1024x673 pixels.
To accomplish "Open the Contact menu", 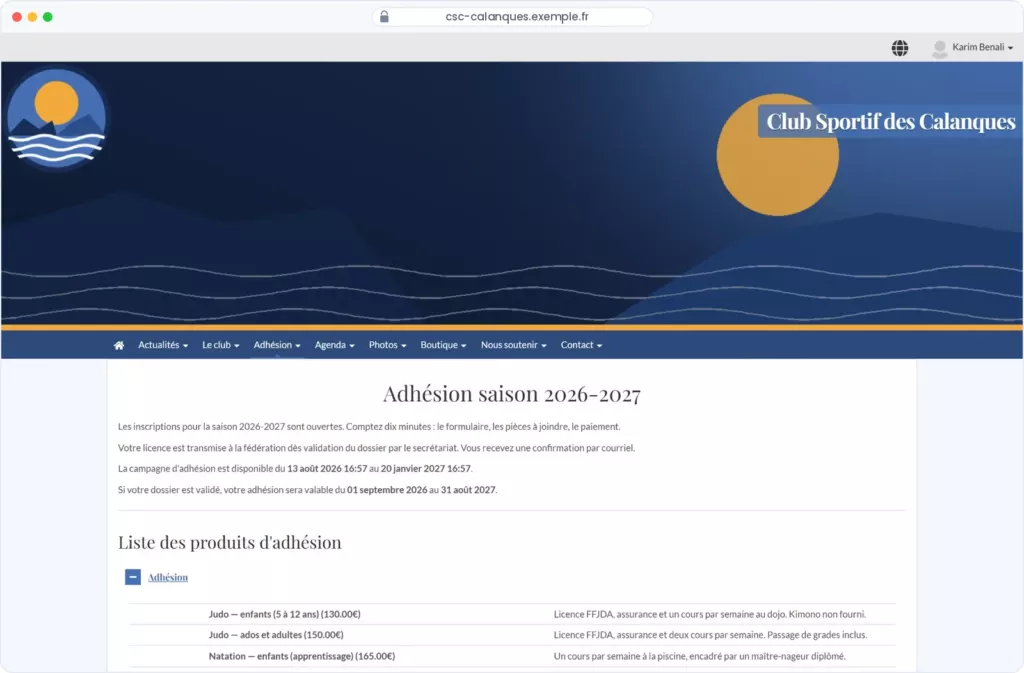I will coord(581,345).
